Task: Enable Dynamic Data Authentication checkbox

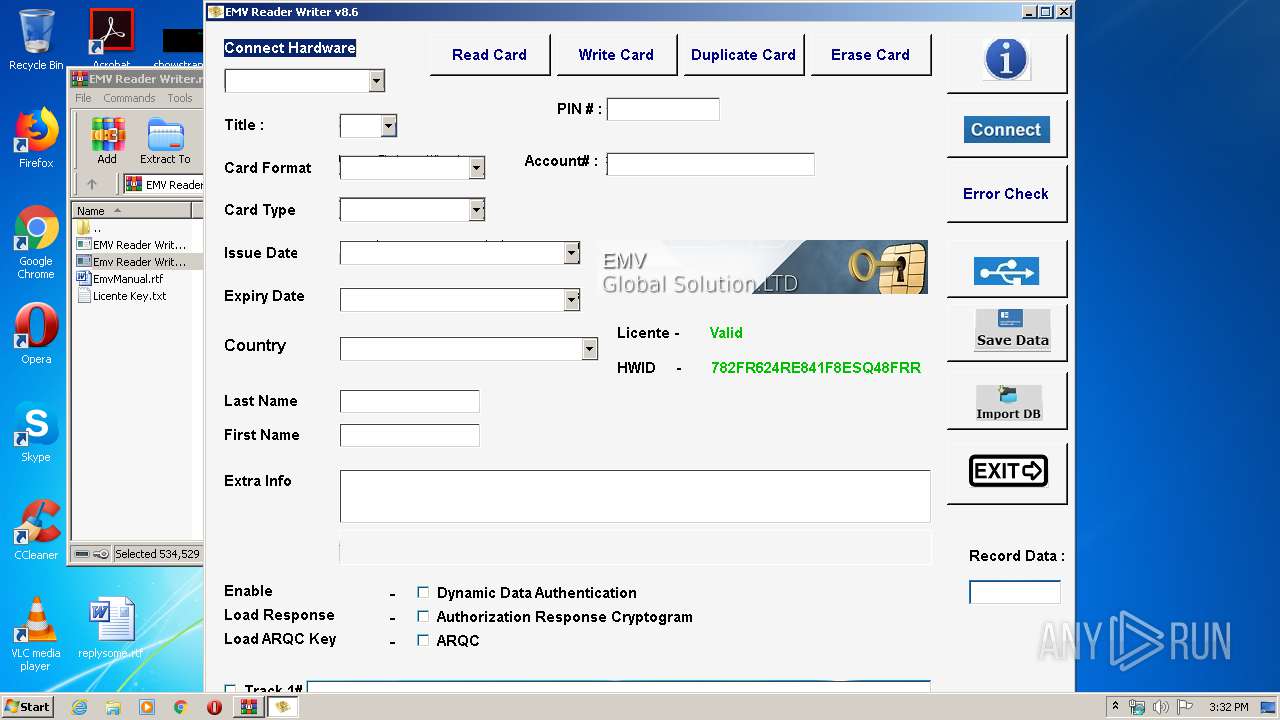Action: 423,592
